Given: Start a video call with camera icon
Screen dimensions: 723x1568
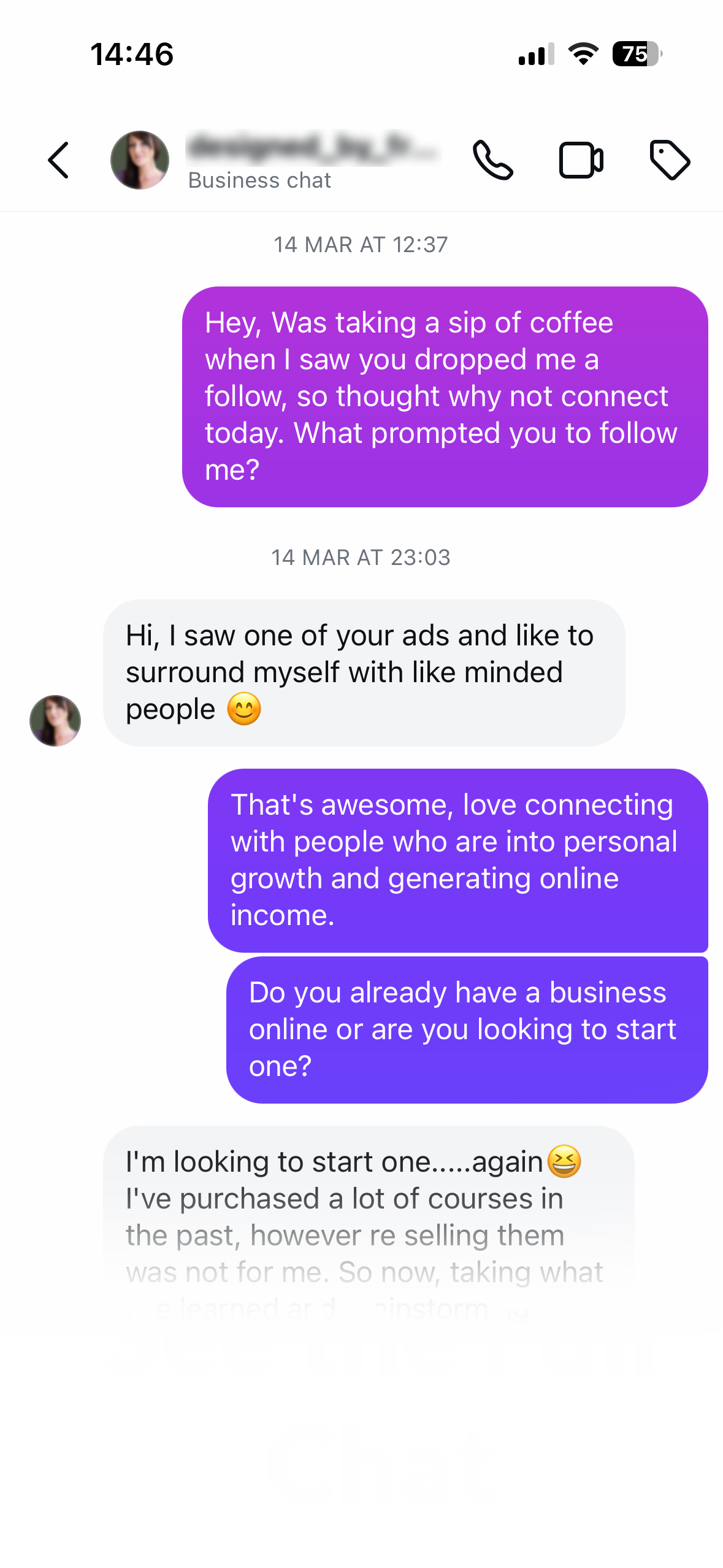Looking at the screenshot, I should (x=581, y=160).
